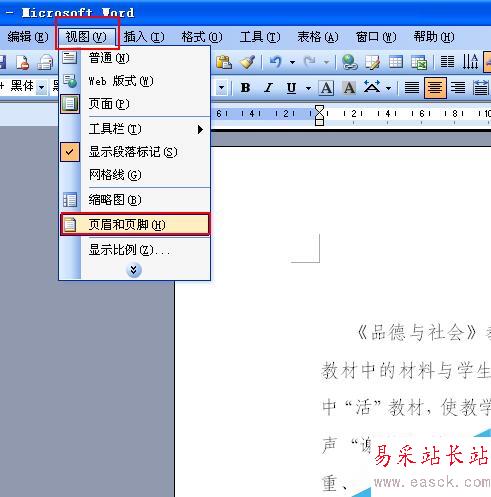Toggle Bold formatting

[246, 88]
